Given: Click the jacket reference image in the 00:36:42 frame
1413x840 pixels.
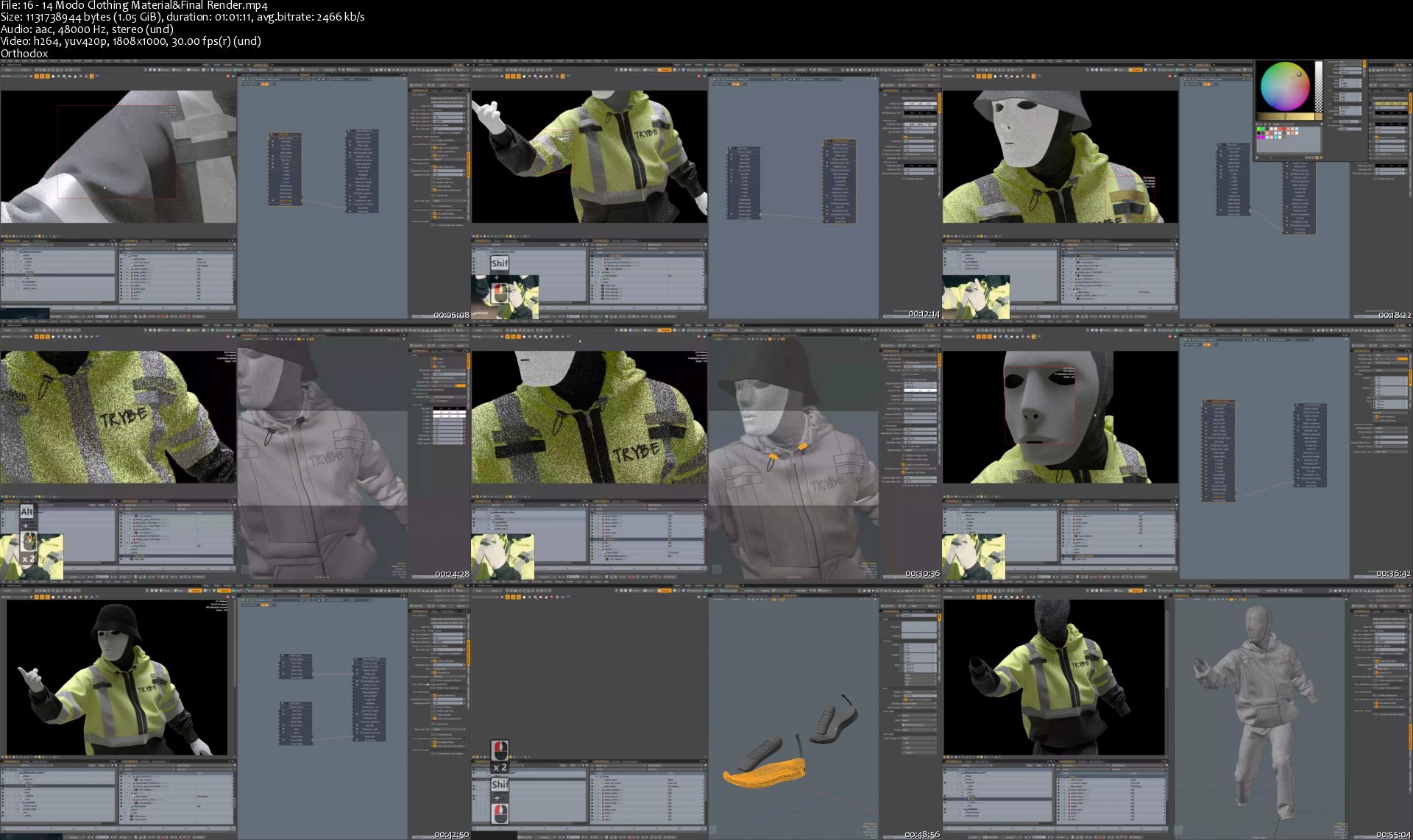Looking at the screenshot, I should 974,557.
